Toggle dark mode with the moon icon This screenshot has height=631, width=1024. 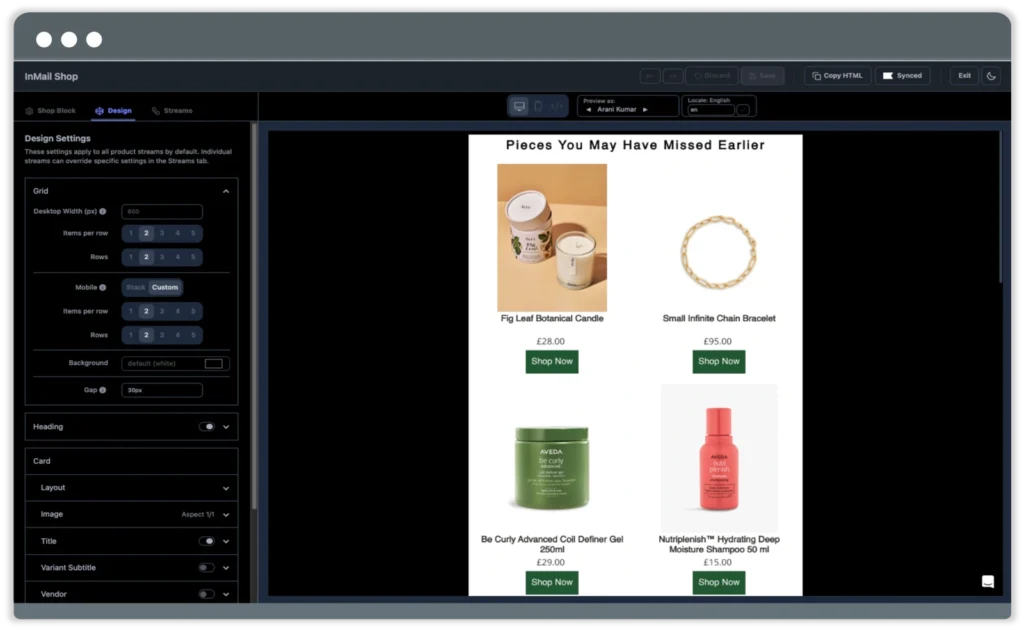click(993, 76)
